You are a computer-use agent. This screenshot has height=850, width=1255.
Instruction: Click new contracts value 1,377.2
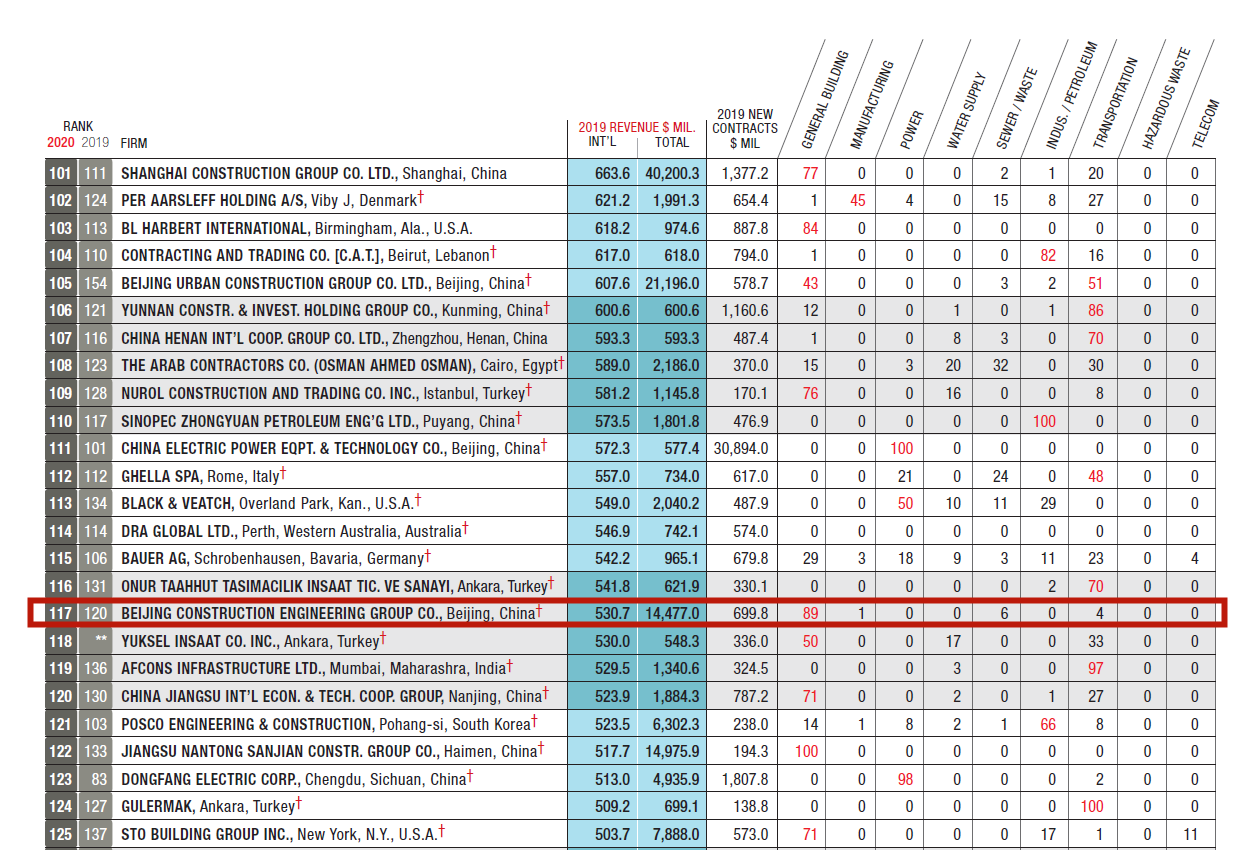click(745, 173)
